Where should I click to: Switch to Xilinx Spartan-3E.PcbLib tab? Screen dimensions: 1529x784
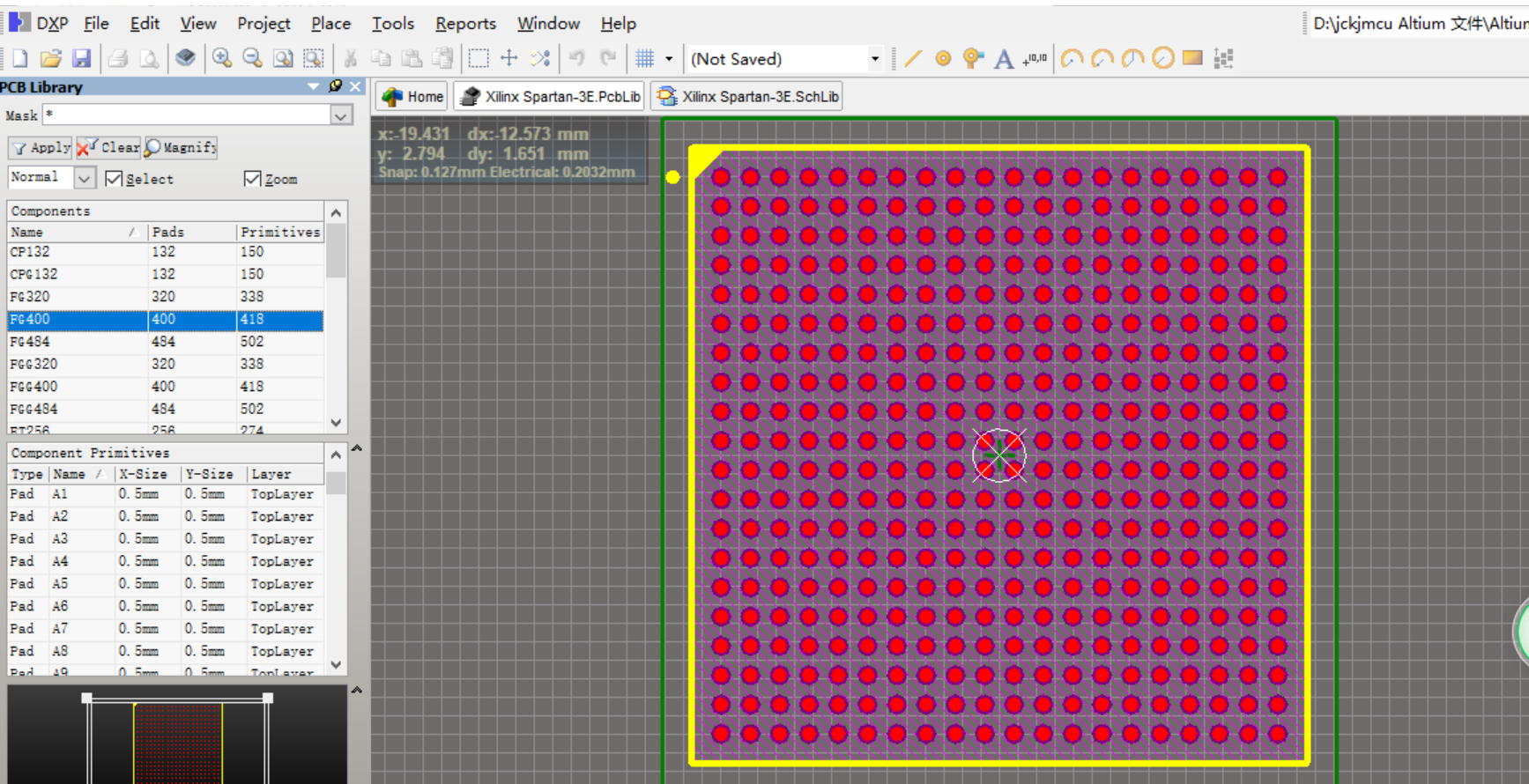tap(550, 96)
